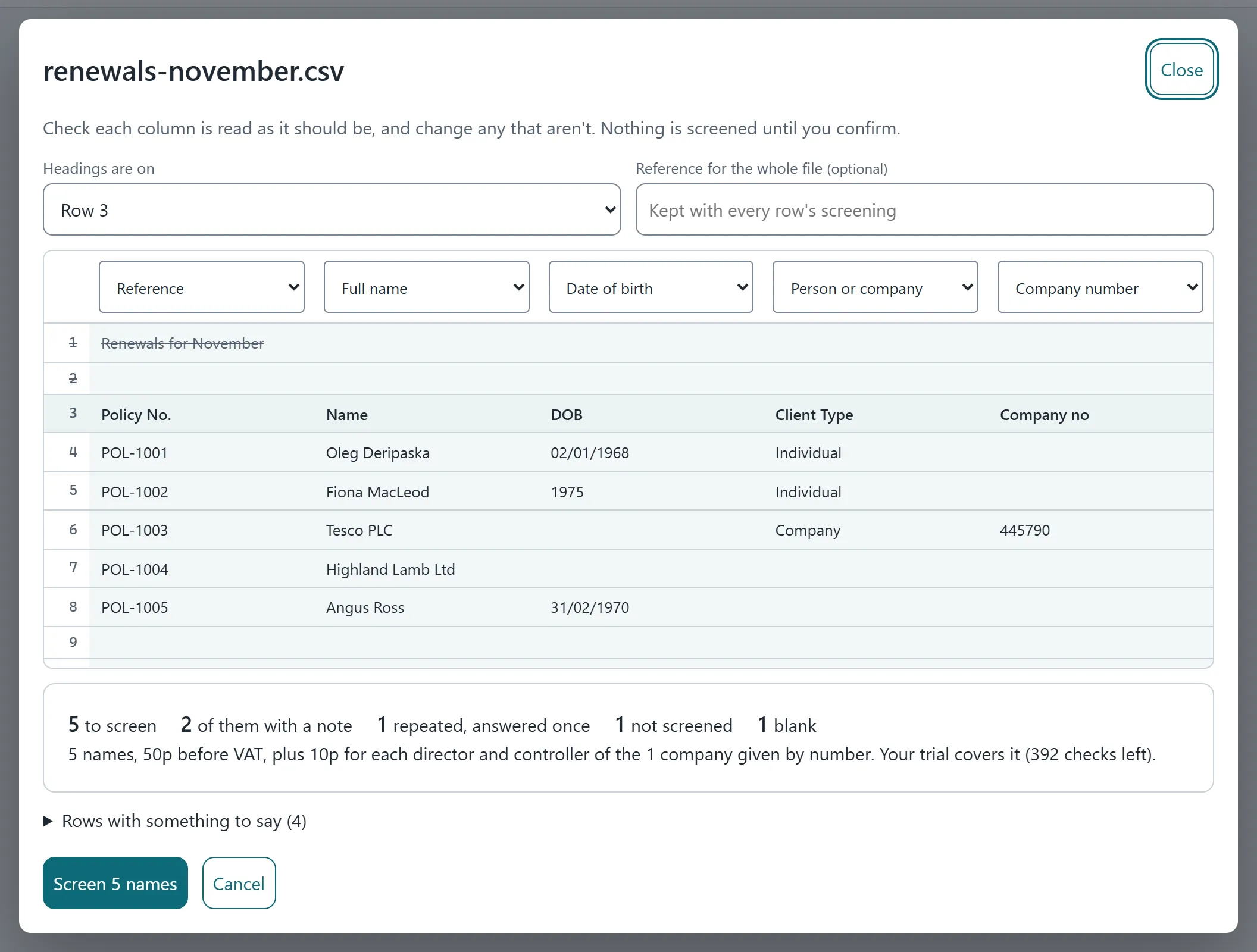Click the '1 blank' summary
Screen dimensions: 1257x952
point(787,725)
